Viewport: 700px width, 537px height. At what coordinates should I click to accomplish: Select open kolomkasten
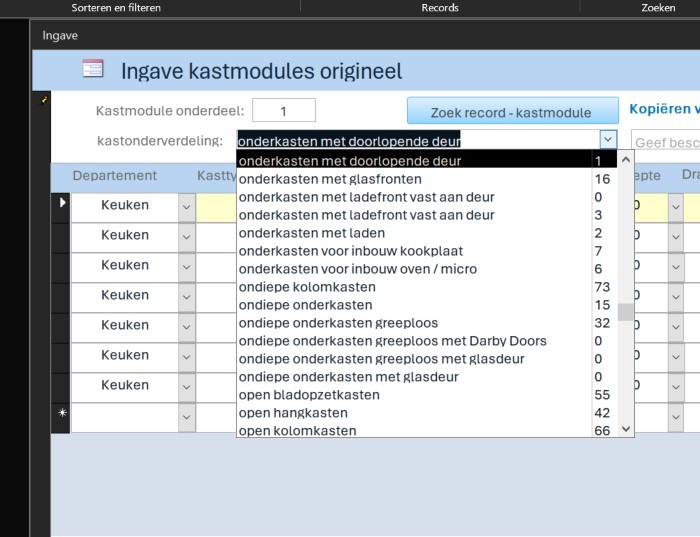(427, 430)
